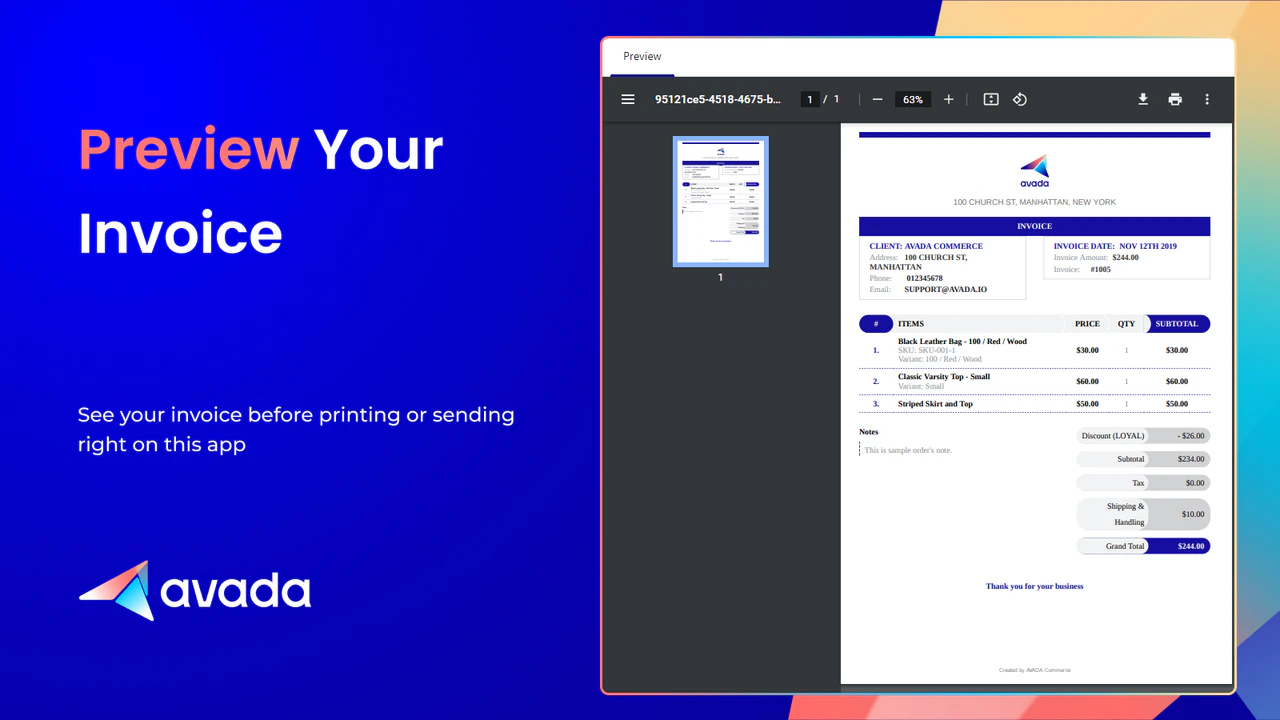Click the phone number 012345678
The image size is (1280, 720).
pos(924,278)
